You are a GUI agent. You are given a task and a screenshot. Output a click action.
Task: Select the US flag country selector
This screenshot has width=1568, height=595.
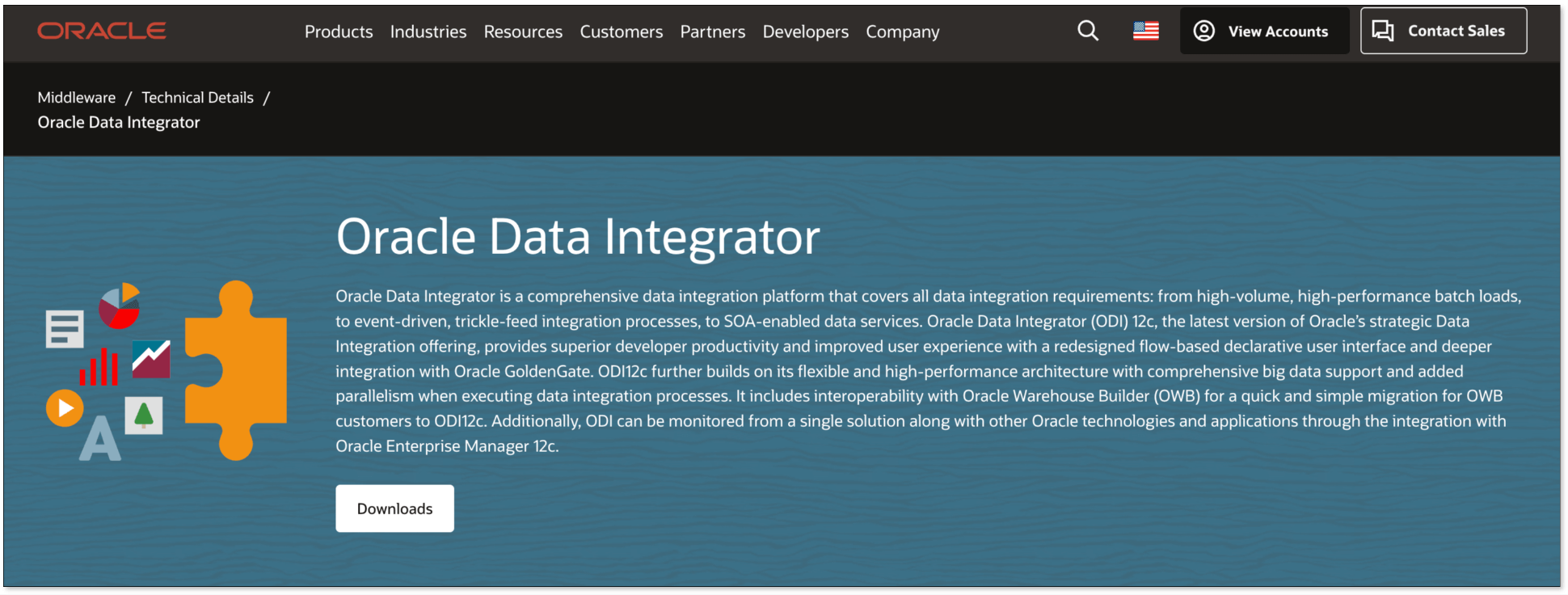(x=1145, y=31)
